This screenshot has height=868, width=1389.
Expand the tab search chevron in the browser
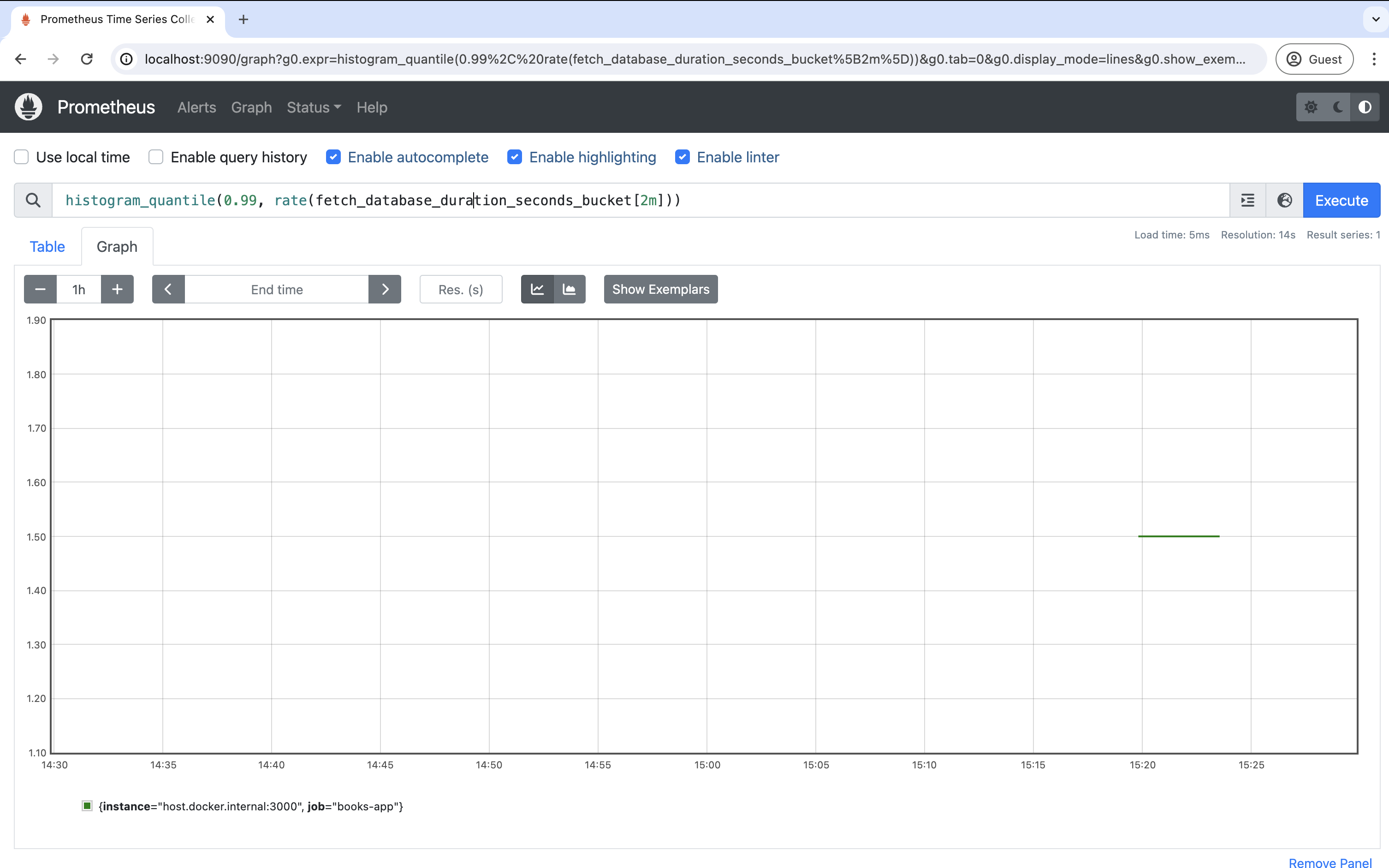click(1376, 19)
